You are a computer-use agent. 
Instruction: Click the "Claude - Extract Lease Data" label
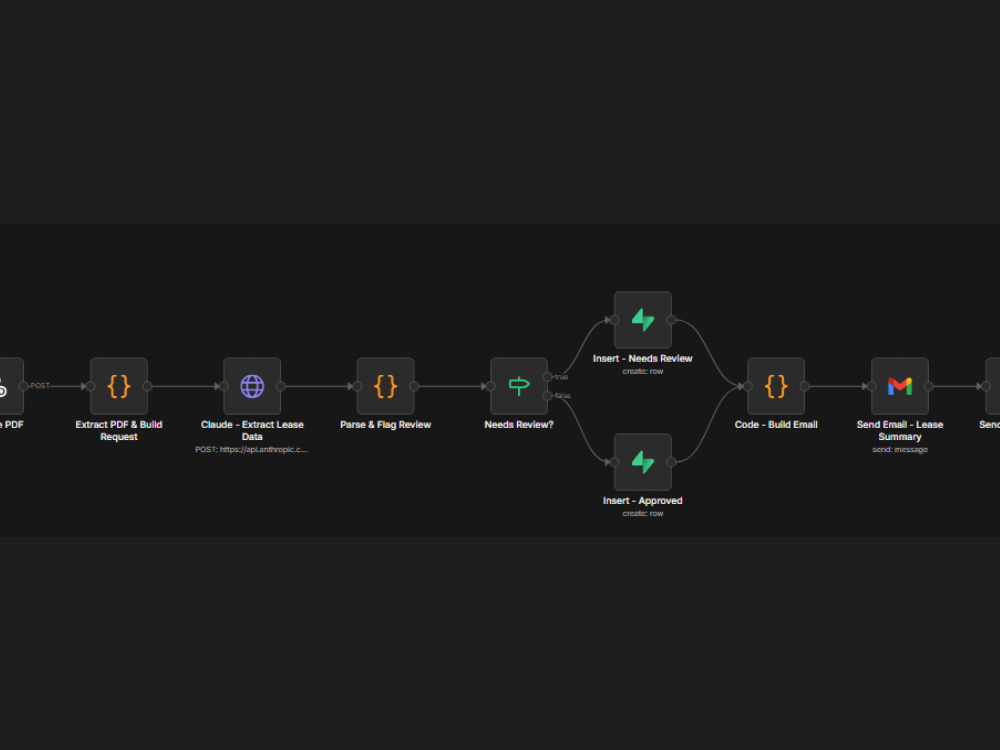(x=252, y=430)
